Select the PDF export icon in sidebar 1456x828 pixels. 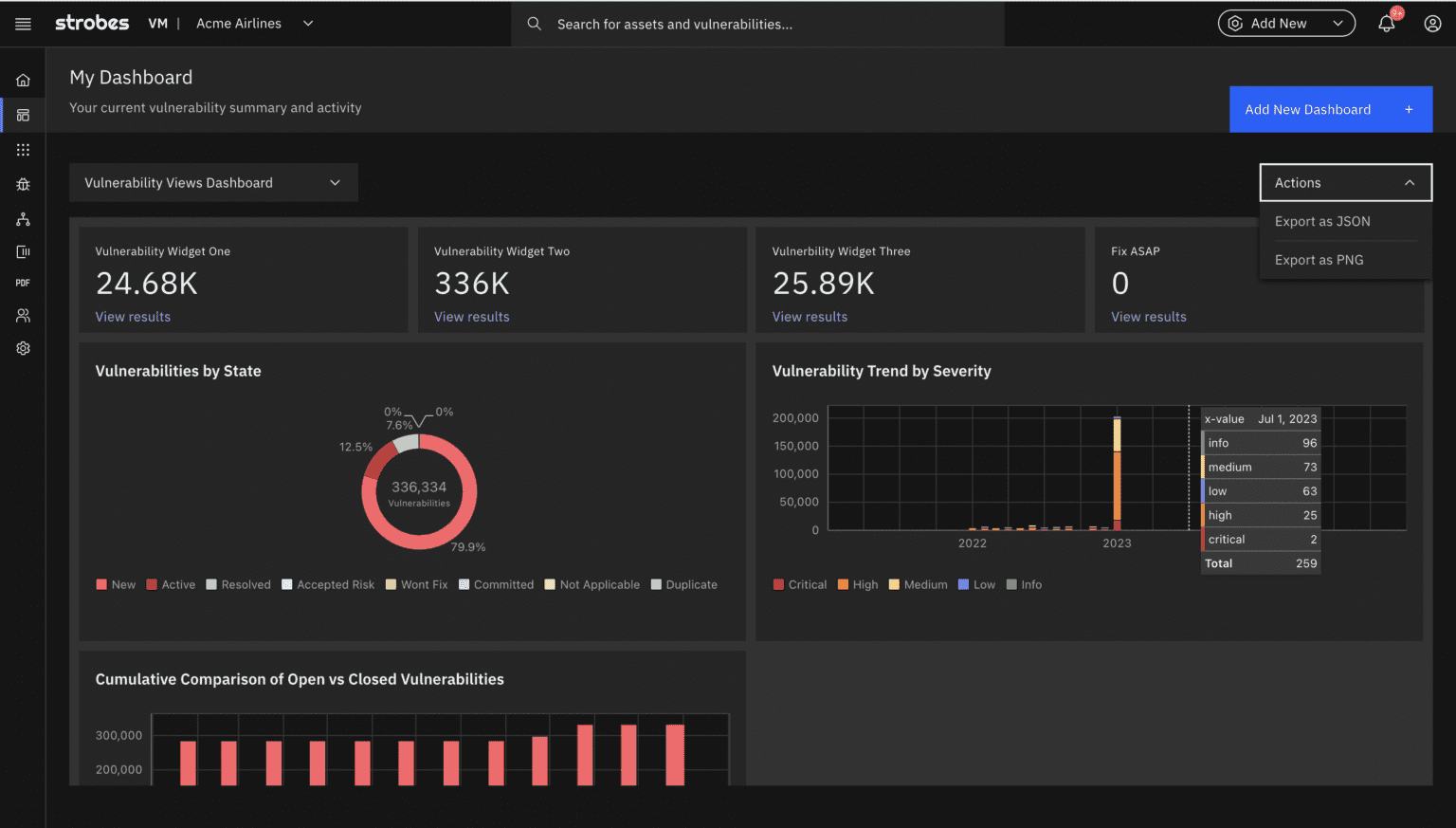[x=22, y=283]
